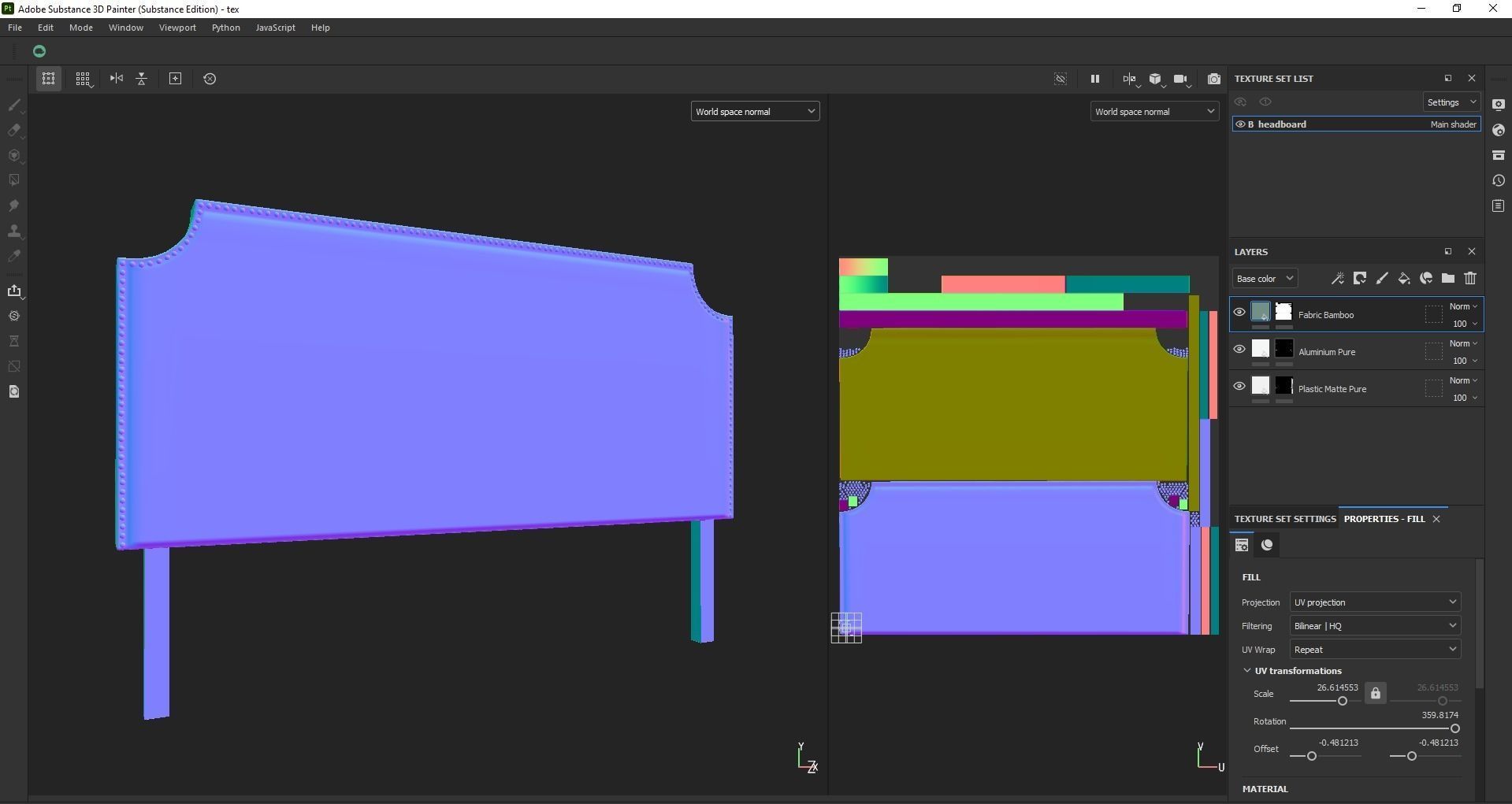The width and height of the screenshot is (1512, 804).
Task: Open the export textures icon in left toolbar
Action: click(x=14, y=291)
